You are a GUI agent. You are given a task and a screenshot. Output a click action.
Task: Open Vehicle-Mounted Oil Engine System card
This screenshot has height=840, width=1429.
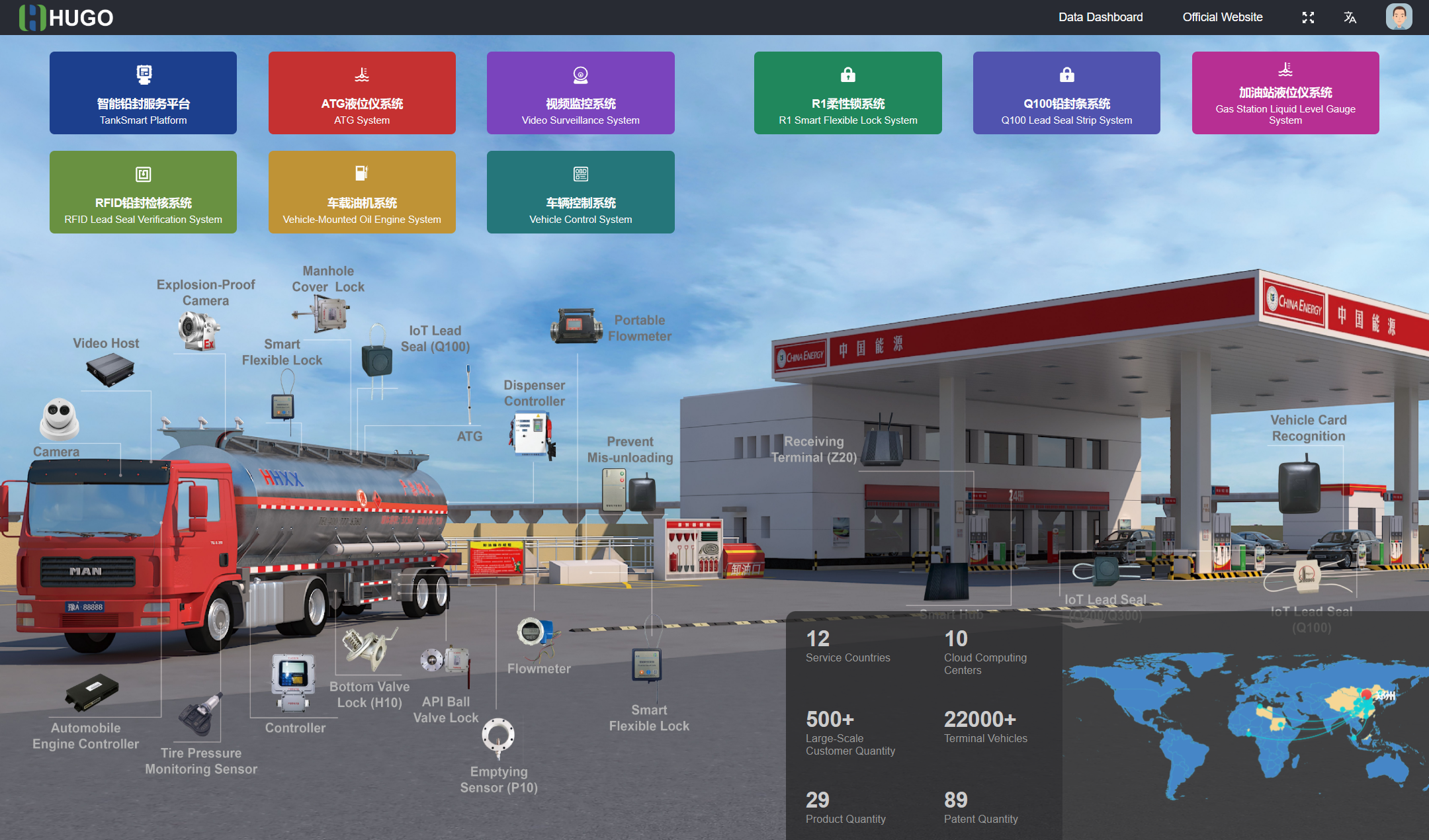coord(362,192)
